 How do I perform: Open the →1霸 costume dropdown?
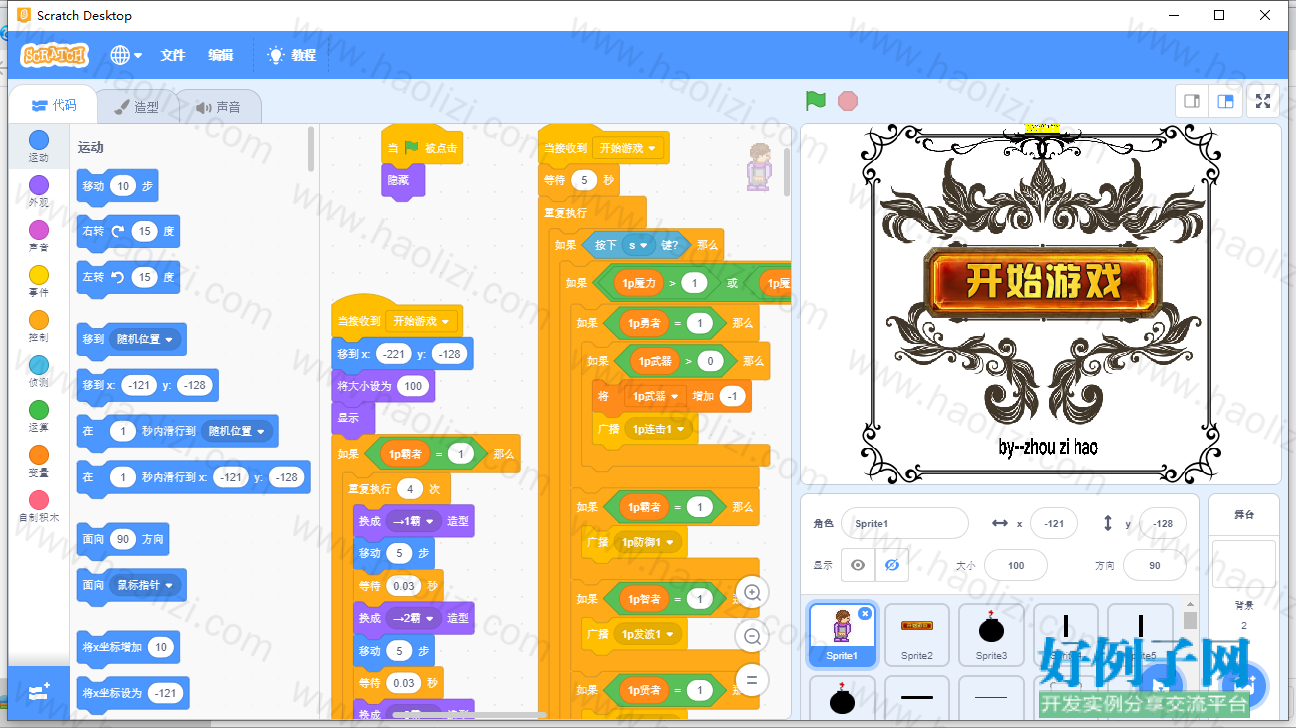tap(414, 521)
